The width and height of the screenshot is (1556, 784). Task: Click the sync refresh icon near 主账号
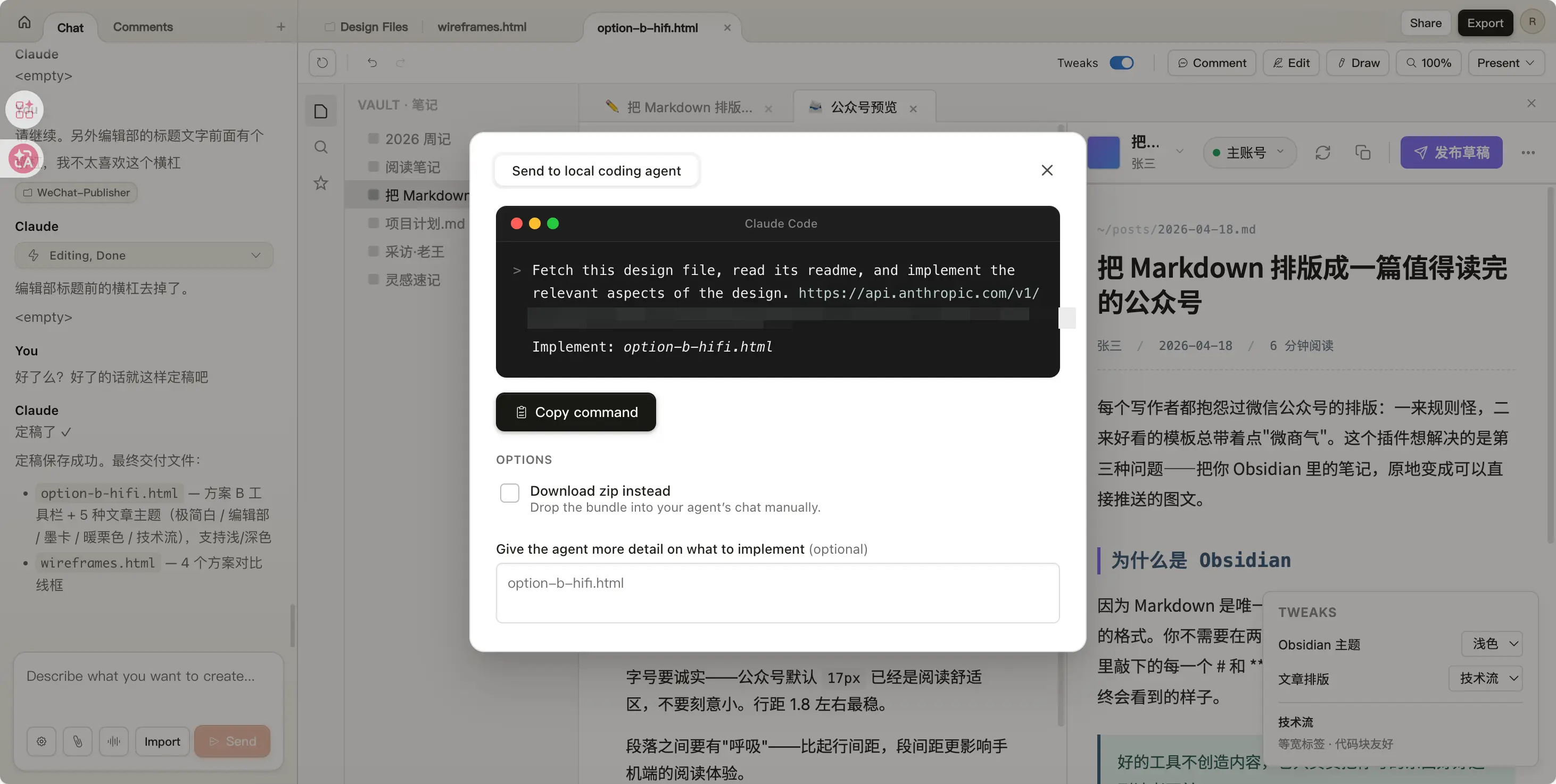[x=1323, y=153]
